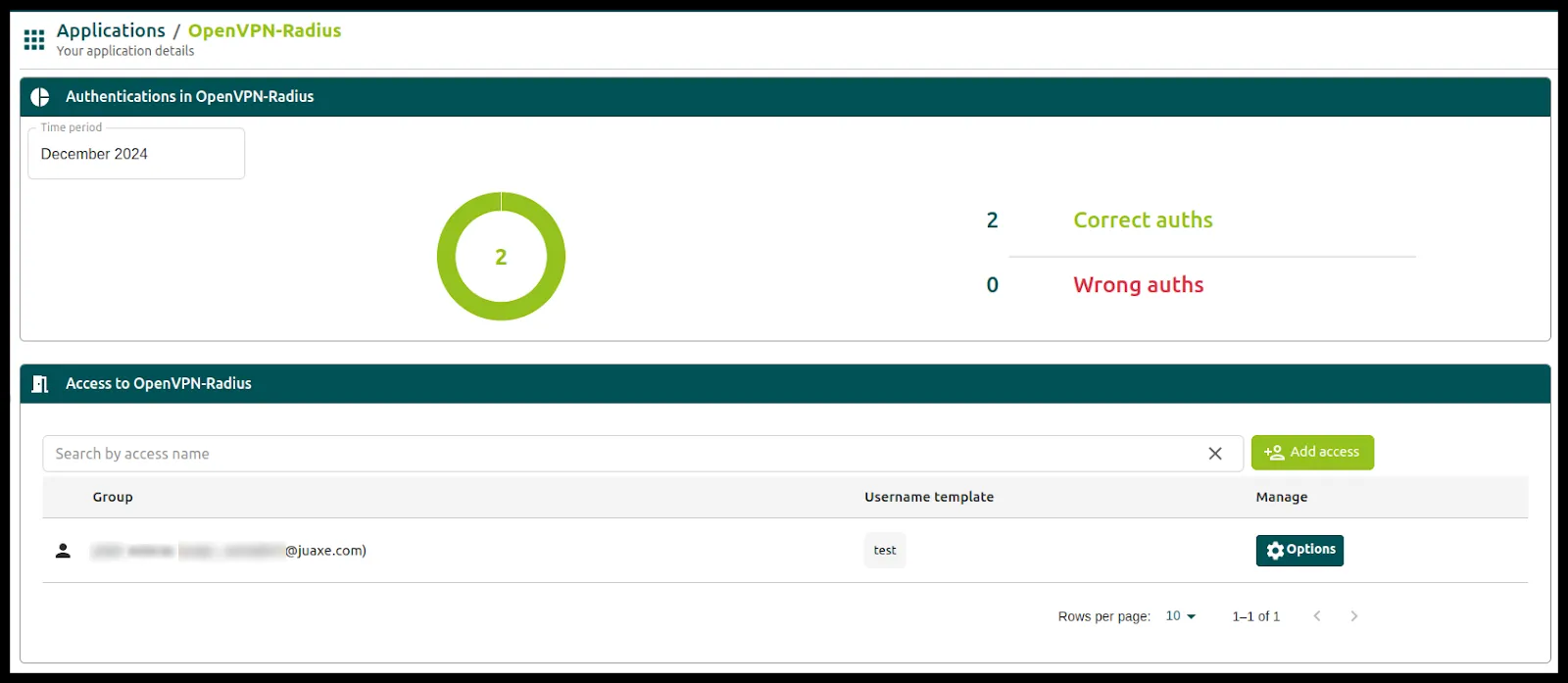The height and width of the screenshot is (683, 1568).
Task: Click the user icon in the group row
Action: point(63,551)
